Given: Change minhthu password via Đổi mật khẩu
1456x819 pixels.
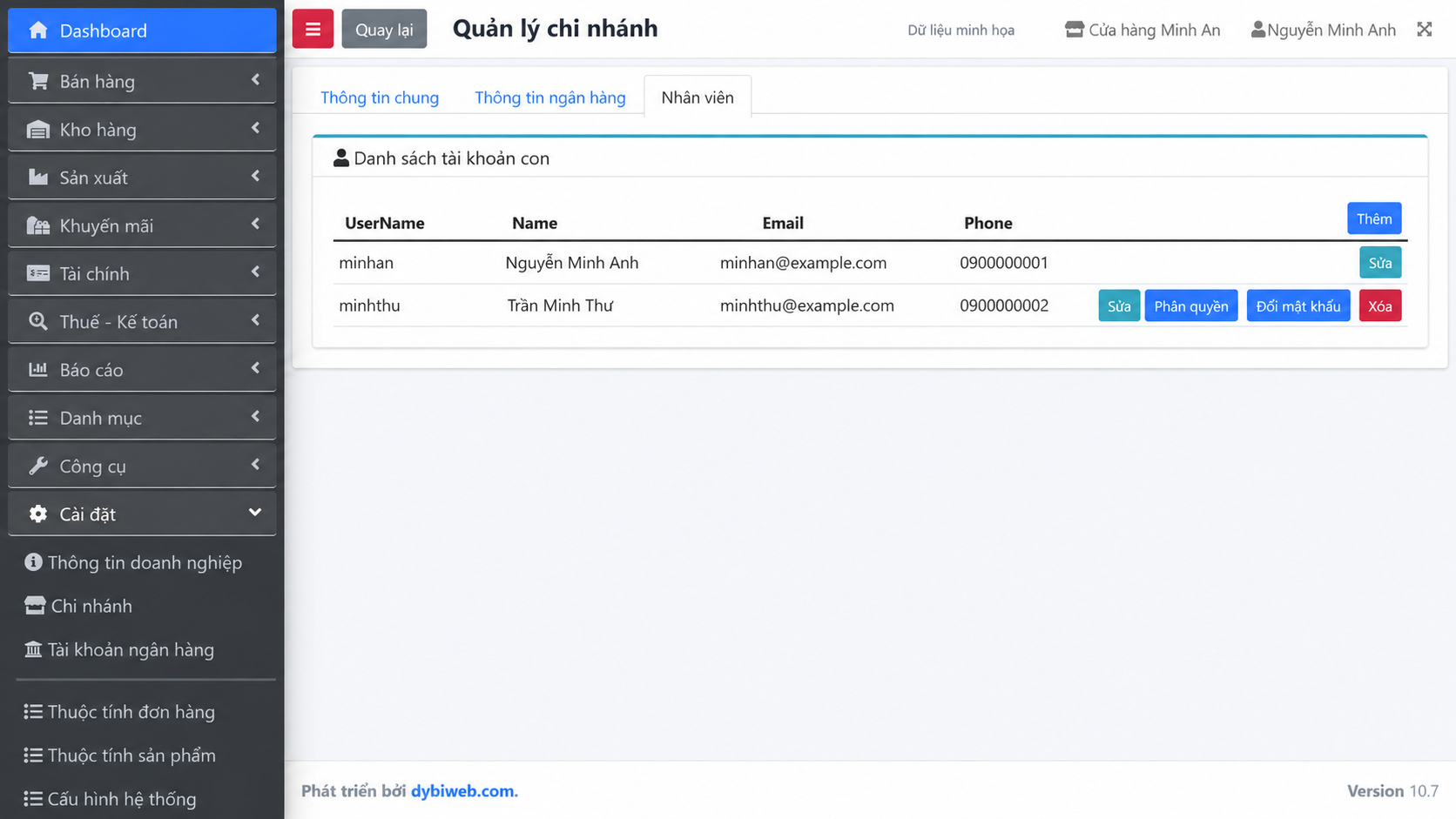Looking at the screenshot, I should (x=1298, y=306).
